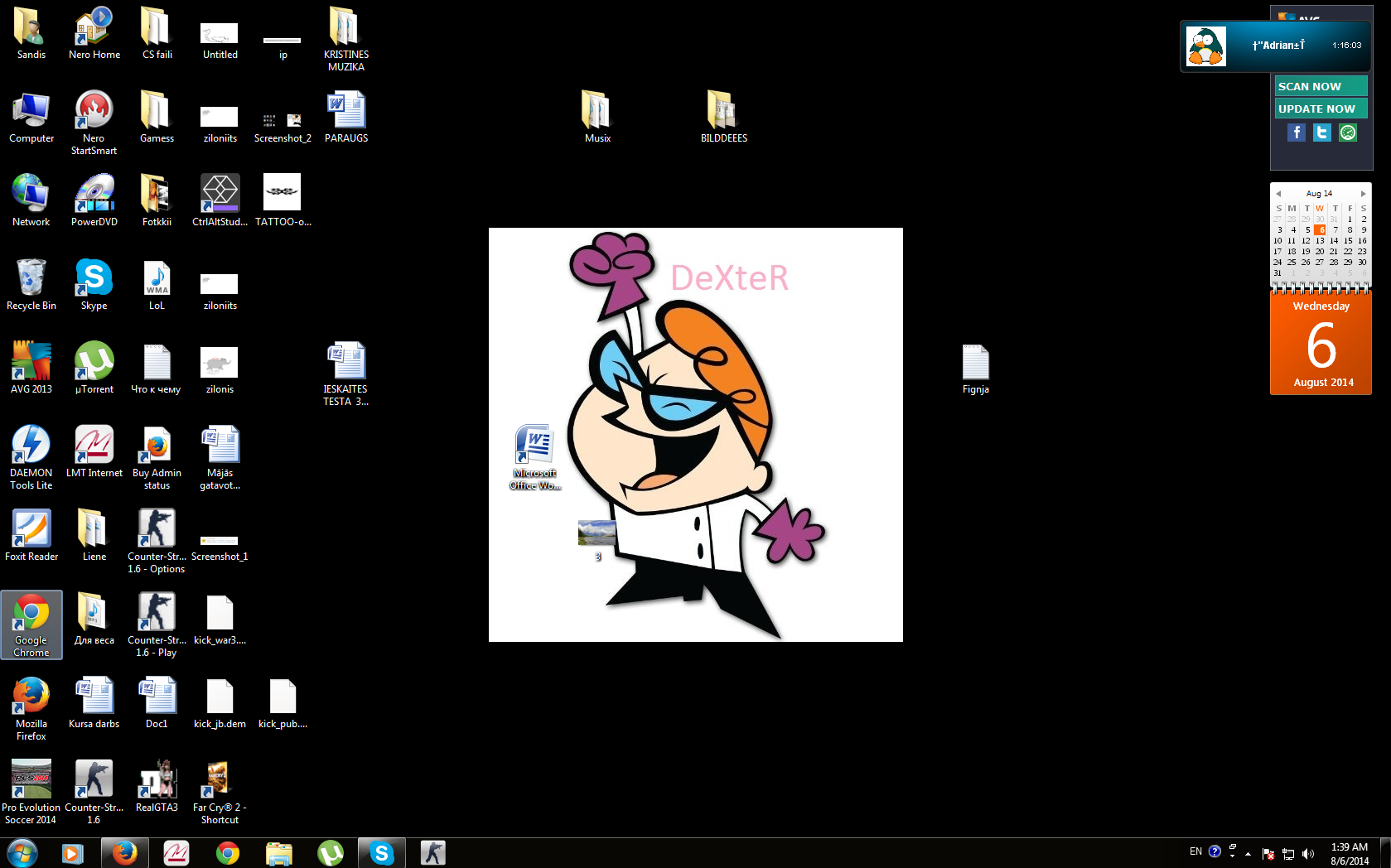Open the LoL WMA audio file
This screenshot has width=1391, height=868.
pyautogui.click(x=157, y=284)
